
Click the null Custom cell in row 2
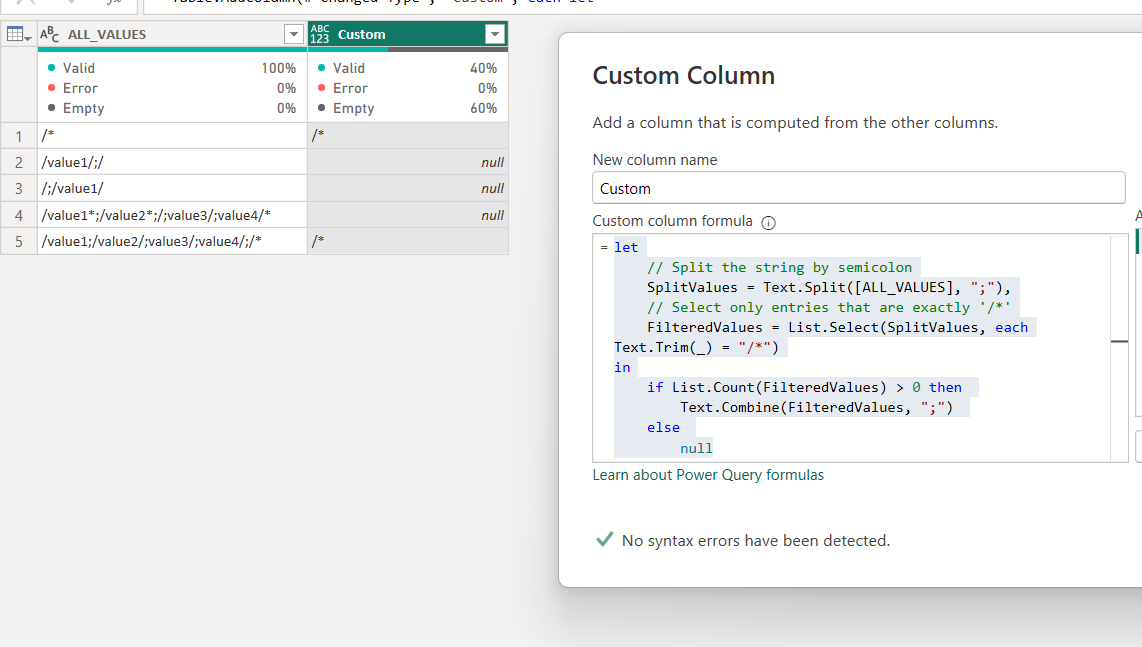(x=408, y=162)
